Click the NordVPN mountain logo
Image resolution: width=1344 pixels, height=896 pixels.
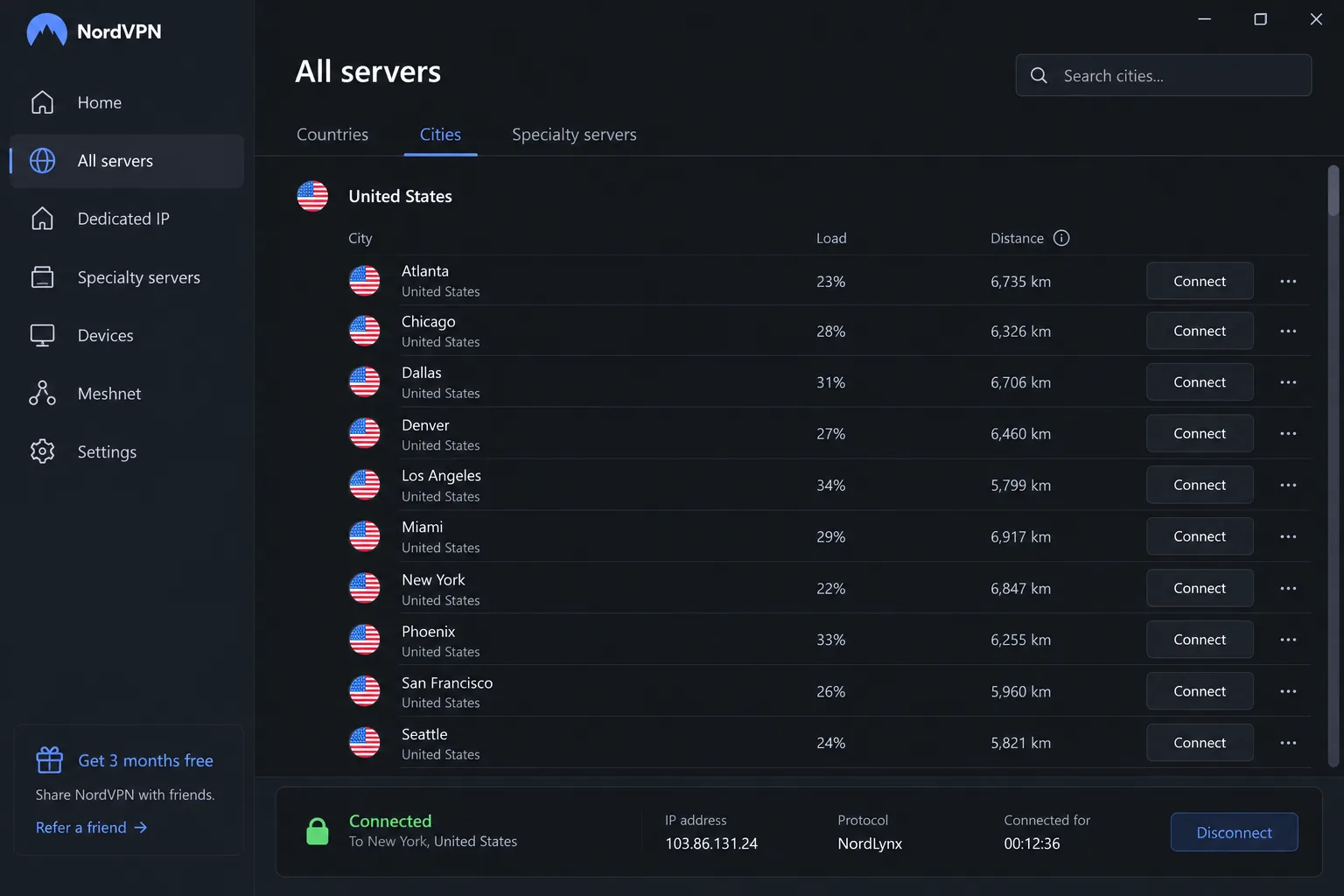click(46, 31)
